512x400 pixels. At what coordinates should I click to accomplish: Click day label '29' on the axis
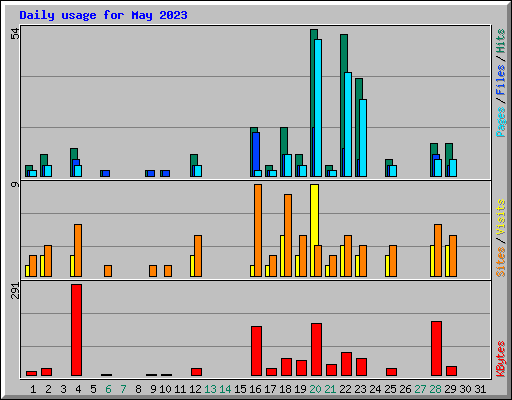[450, 389]
